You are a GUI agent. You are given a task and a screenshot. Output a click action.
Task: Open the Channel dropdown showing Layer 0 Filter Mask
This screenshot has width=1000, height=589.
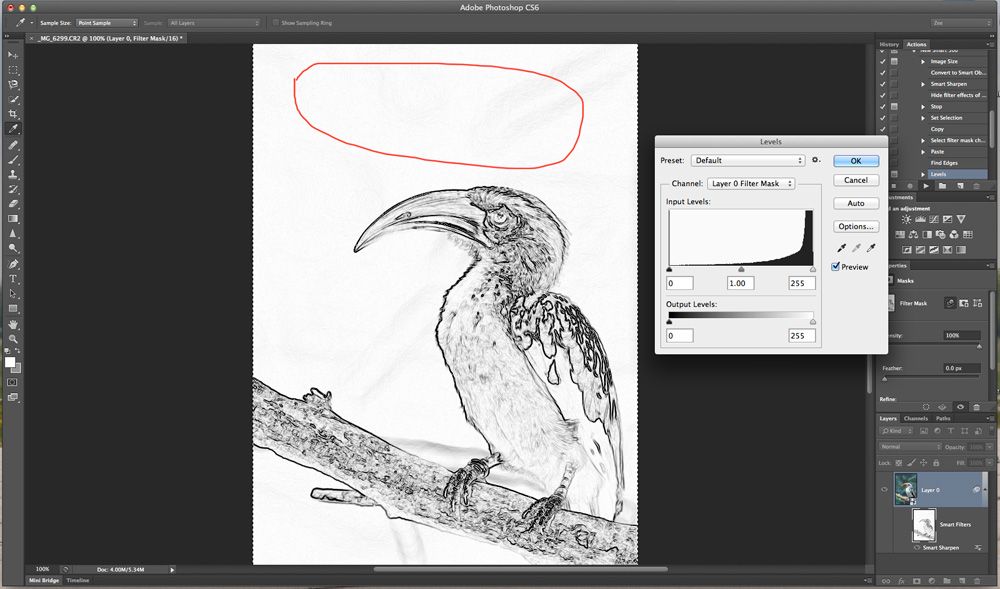point(750,184)
